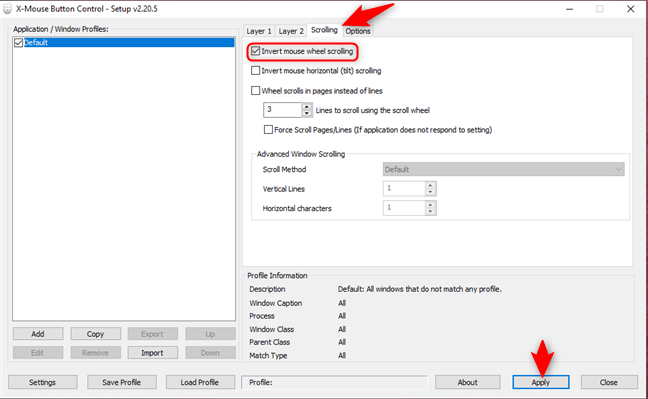Viewport: 648px width, 399px height.
Task: Increase Vertical Lines value
Action: tap(430, 185)
